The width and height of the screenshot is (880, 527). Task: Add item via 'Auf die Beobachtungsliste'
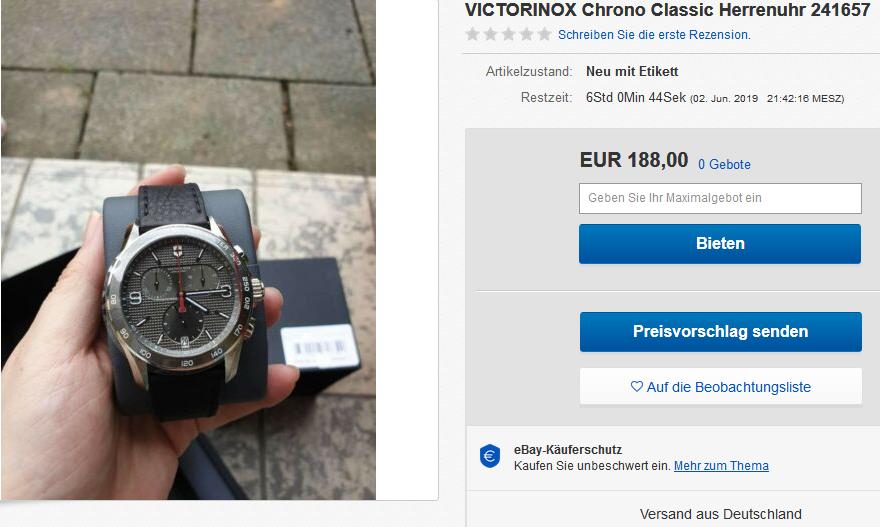tap(721, 386)
